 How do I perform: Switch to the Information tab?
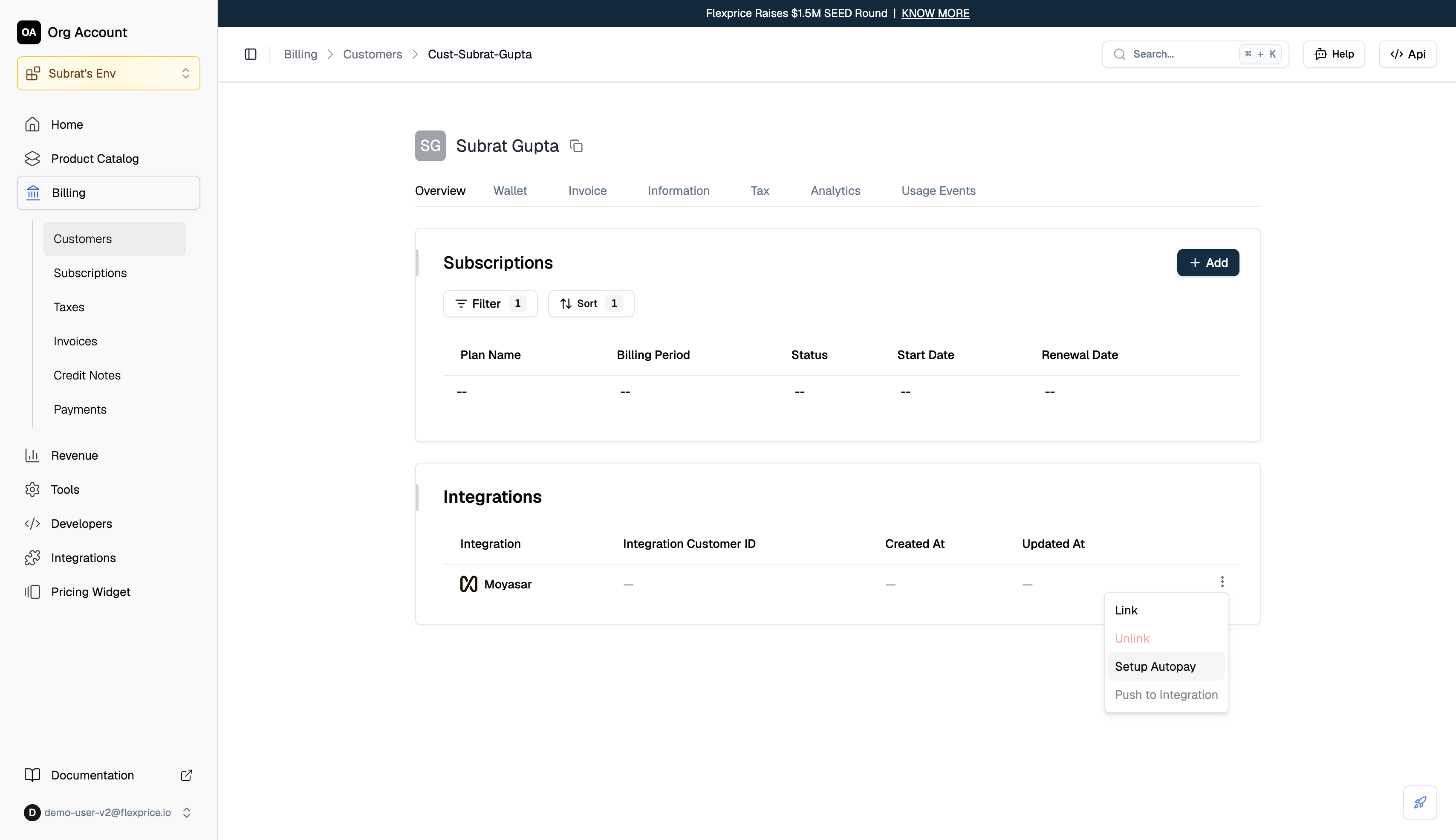(x=678, y=191)
